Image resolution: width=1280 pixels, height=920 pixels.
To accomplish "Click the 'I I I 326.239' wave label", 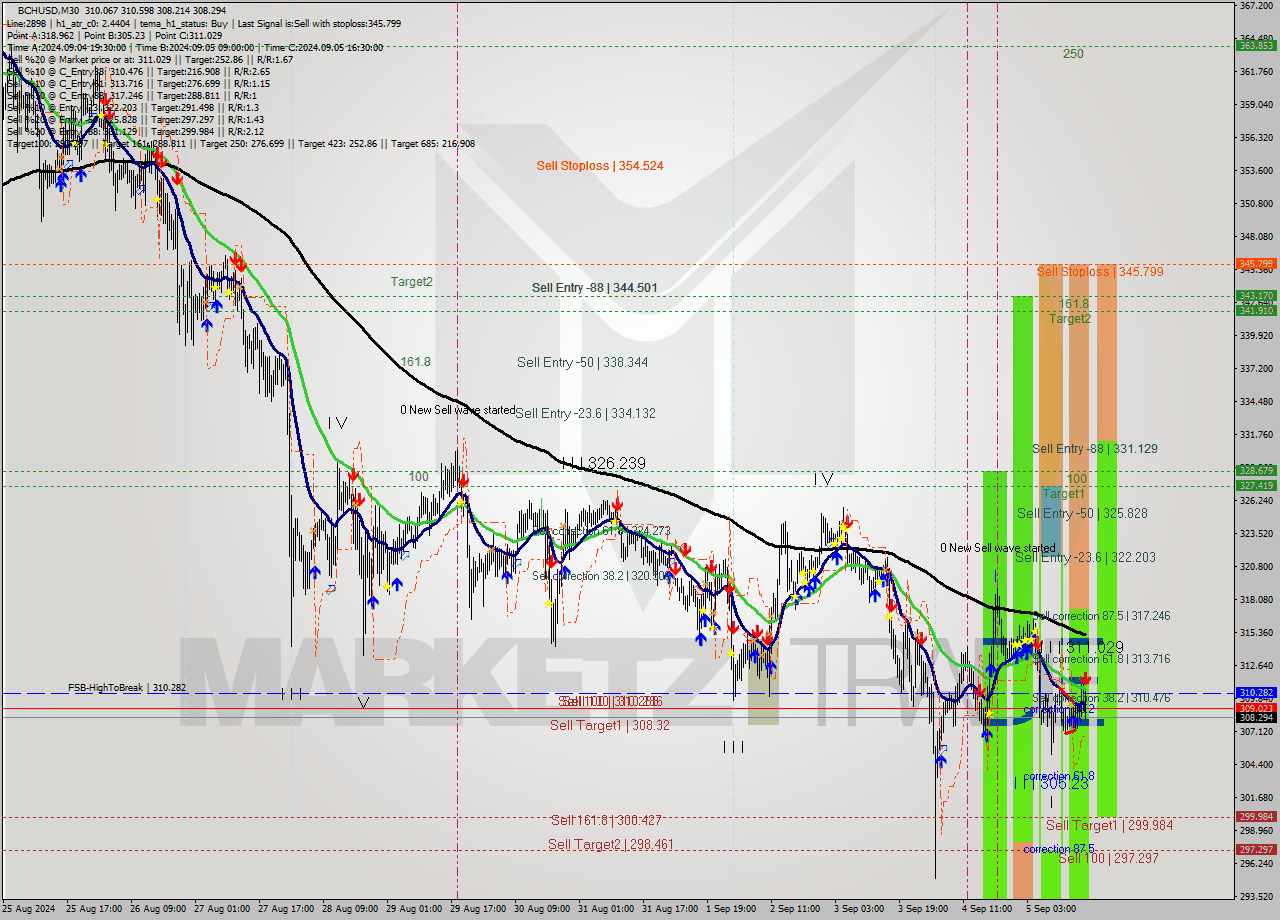I will [x=603, y=464].
